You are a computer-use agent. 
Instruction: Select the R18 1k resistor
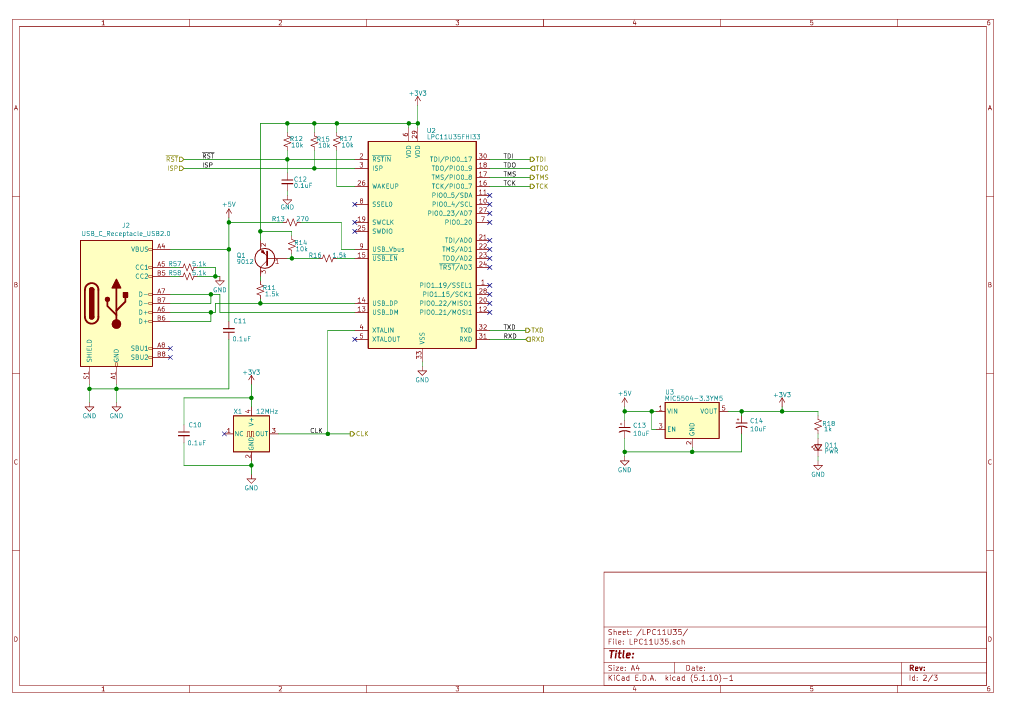tap(818, 426)
